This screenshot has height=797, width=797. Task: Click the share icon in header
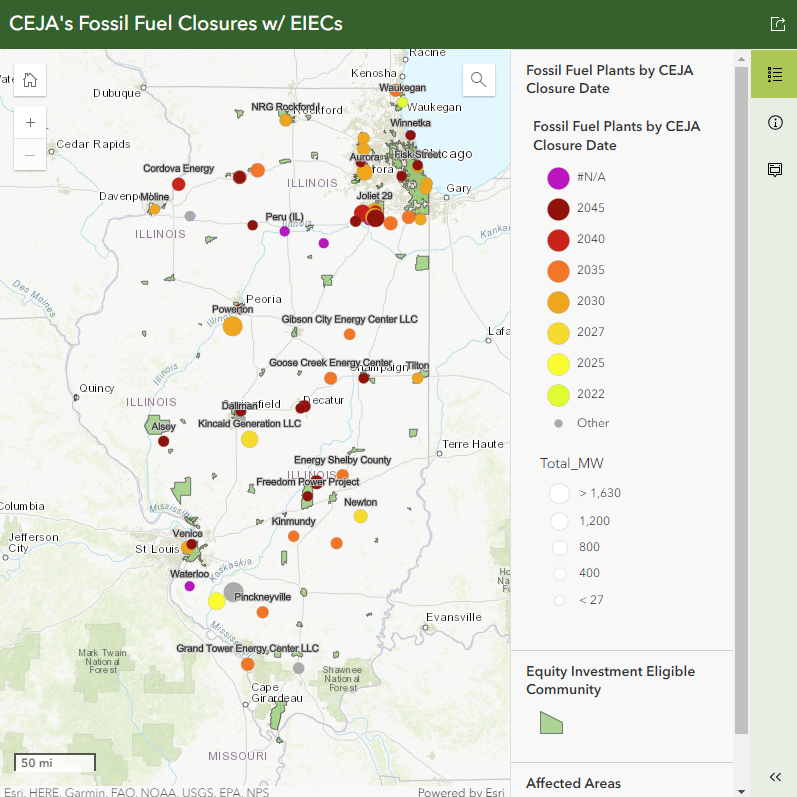pyautogui.click(x=777, y=24)
